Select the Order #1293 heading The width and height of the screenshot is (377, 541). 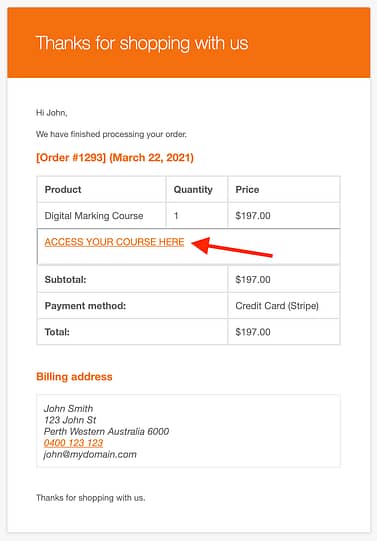click(115, 158)
